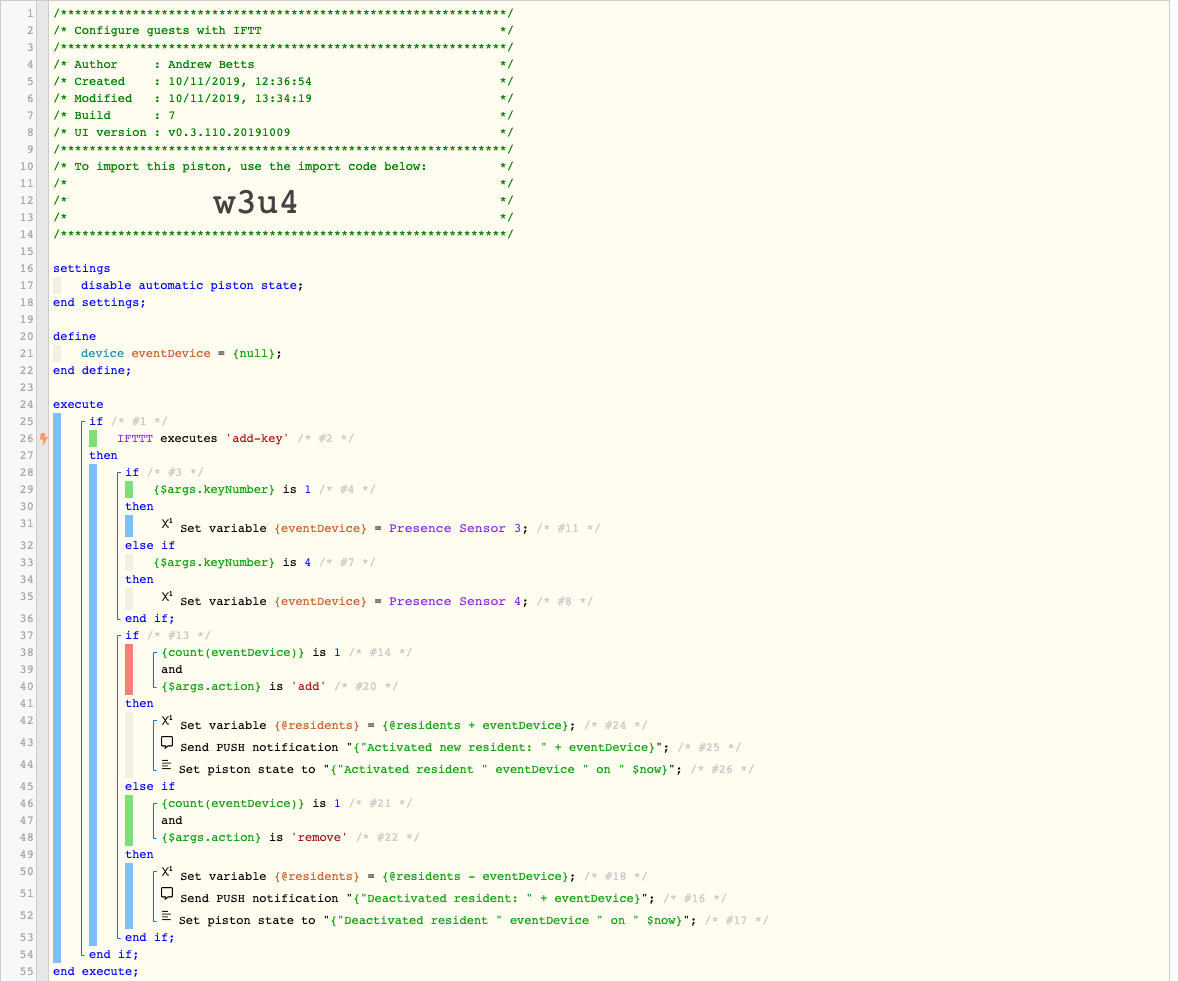Screen dimensions: 1178x981
Task: Click the X icon for @residents + eventDevice
Action: (167, 721)
